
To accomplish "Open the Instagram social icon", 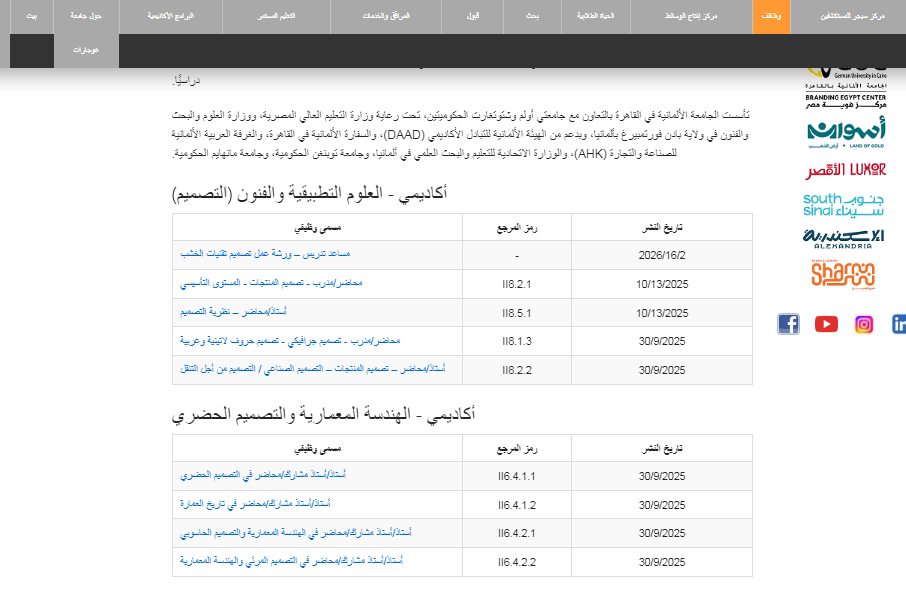I will pos(864,324).
